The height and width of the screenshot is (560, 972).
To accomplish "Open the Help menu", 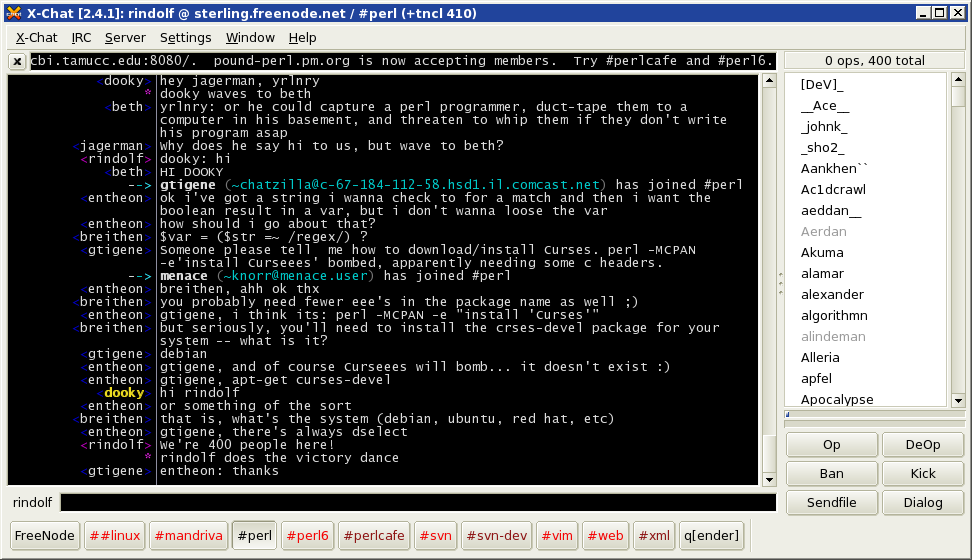I will click(303, 38).
